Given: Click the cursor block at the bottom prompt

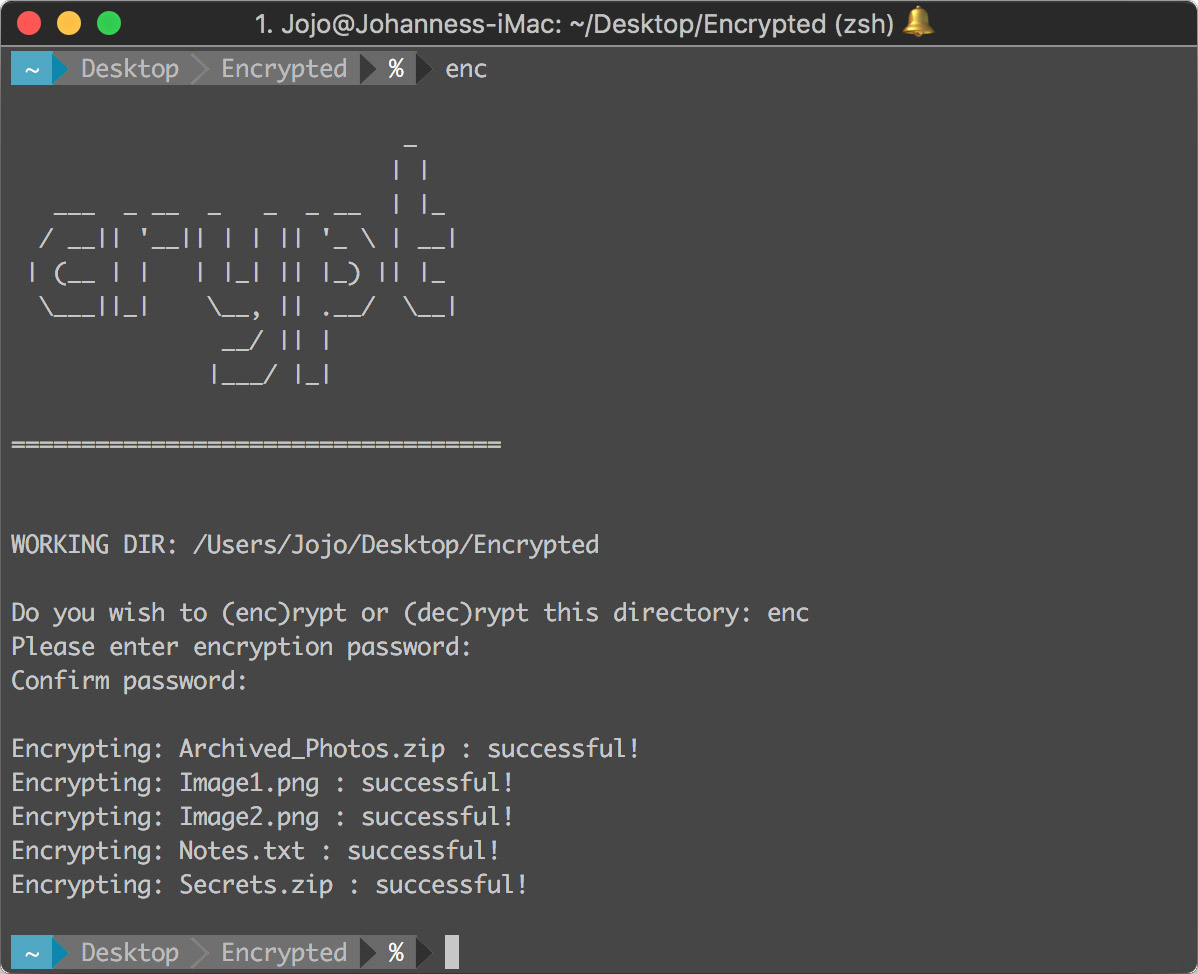Looking at the screenshot, I should (452, 953).
